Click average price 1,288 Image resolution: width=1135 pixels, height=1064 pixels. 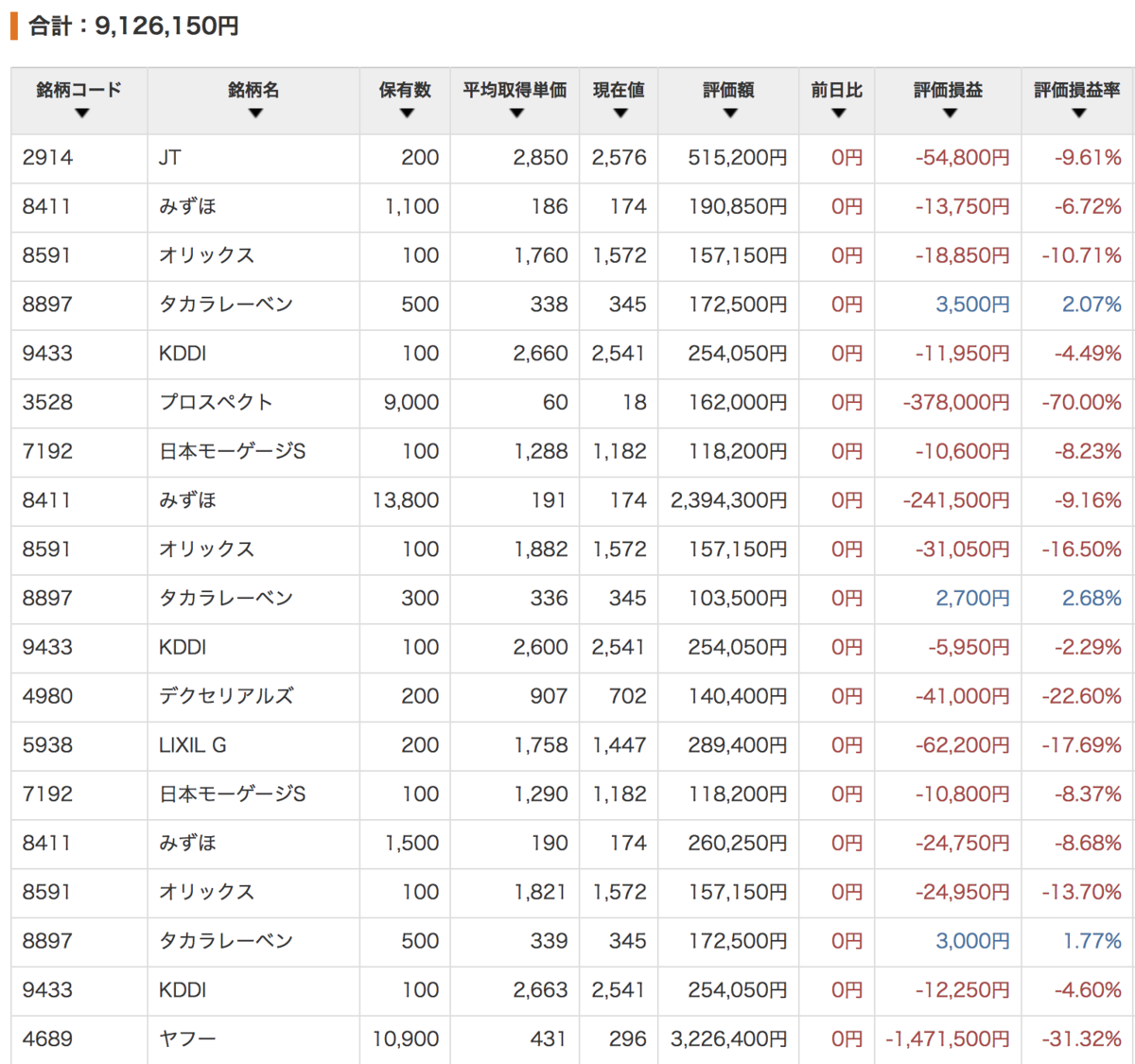tap(541, 452)
